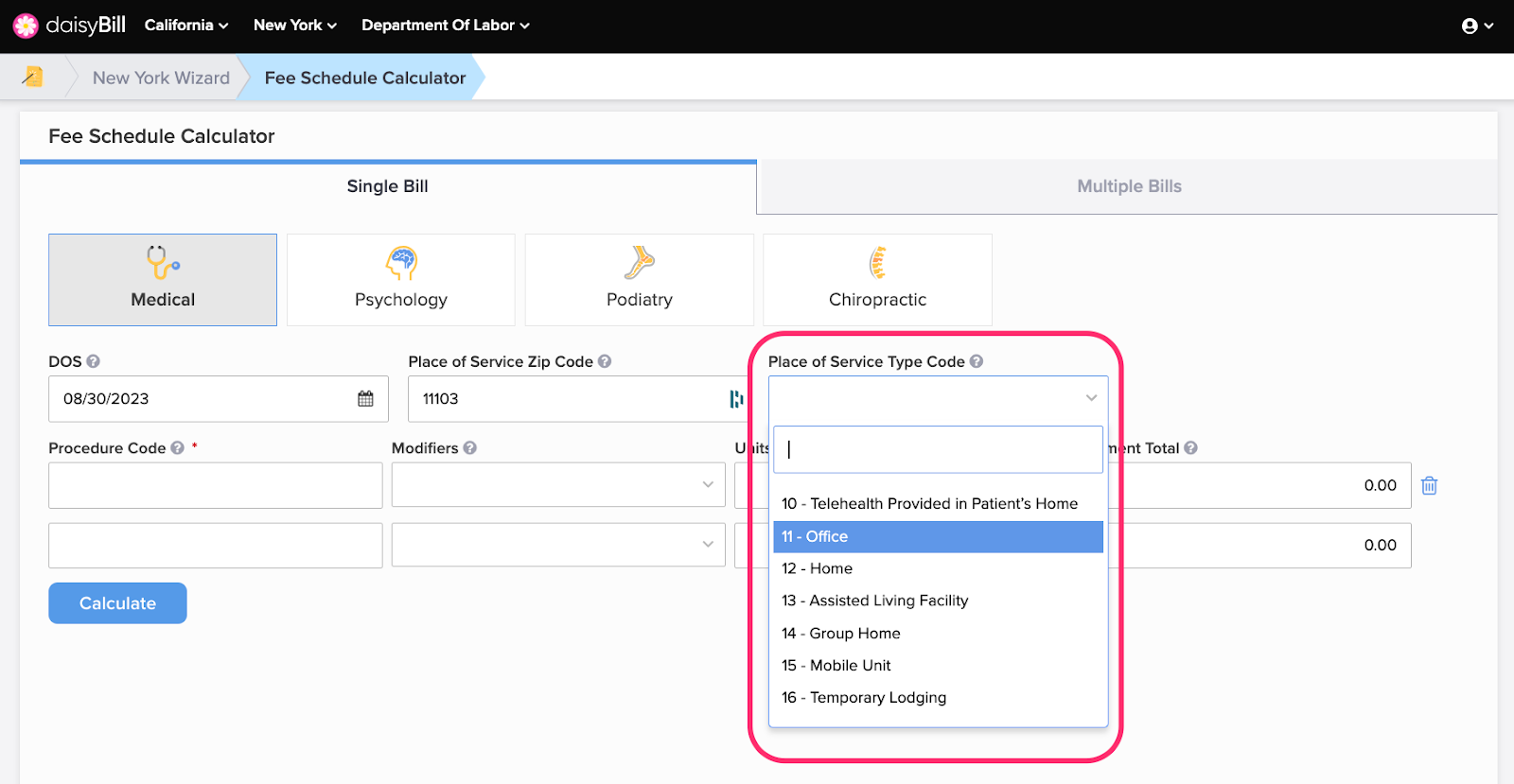Image resolution: width=1514 pixels, height=784 pixels.
Task: Click the Place of Service Type Code help icon
Action: click(977, 361)
